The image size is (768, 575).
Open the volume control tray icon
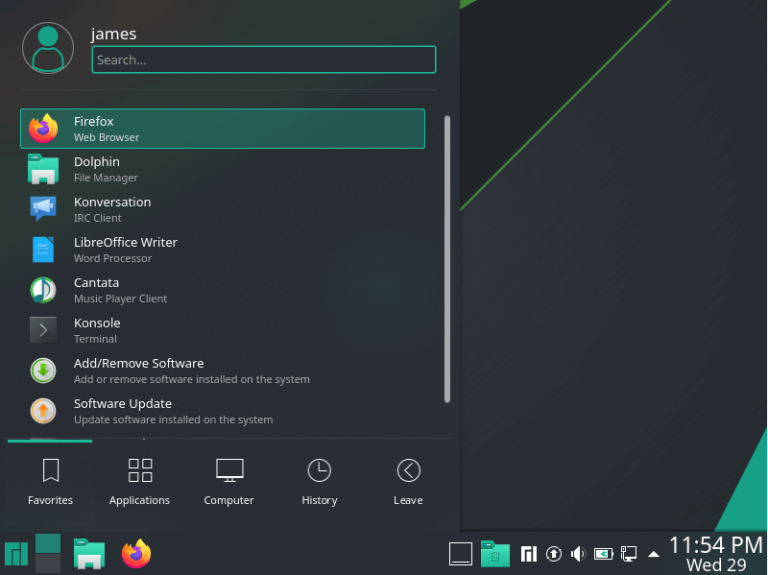coord(578,554)
